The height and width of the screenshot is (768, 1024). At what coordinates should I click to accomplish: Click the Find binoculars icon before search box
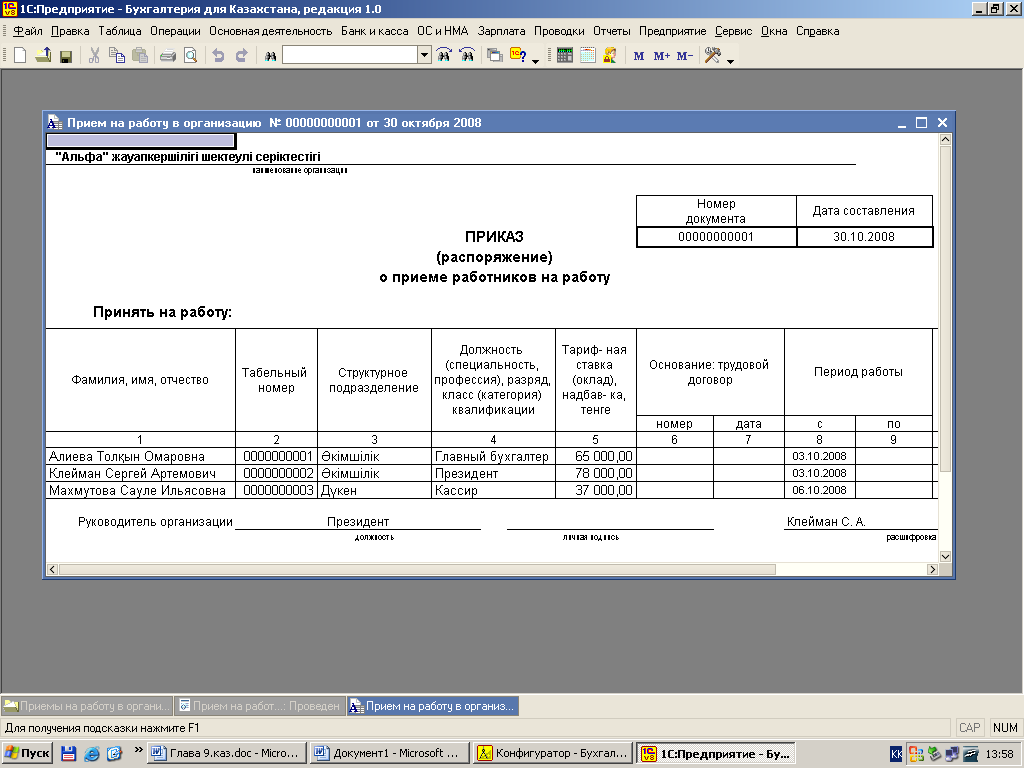[x=270, y=56]
